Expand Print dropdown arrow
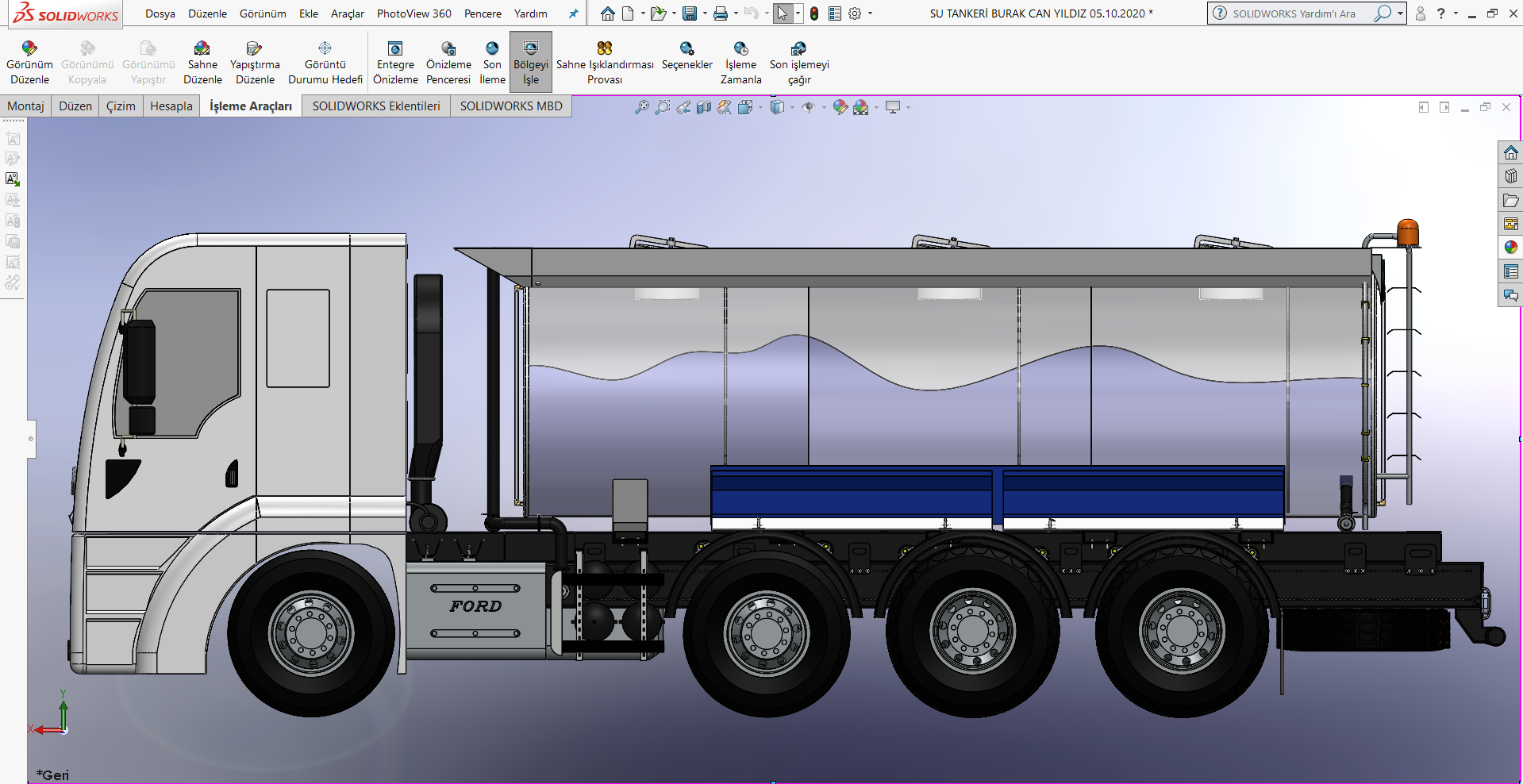Viewport: 1523px width, 784px height. 736,13
